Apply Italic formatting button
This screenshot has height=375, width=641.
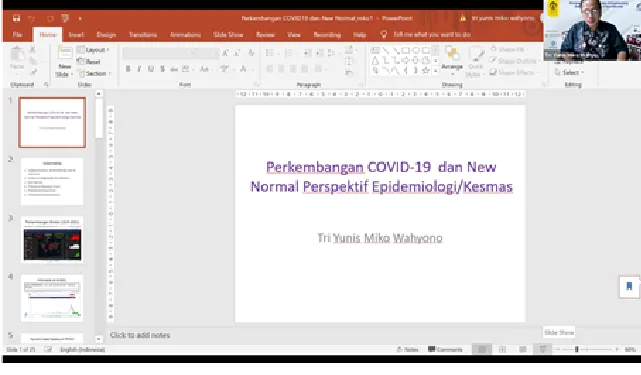pyautogui.click(x=139, y=69)
